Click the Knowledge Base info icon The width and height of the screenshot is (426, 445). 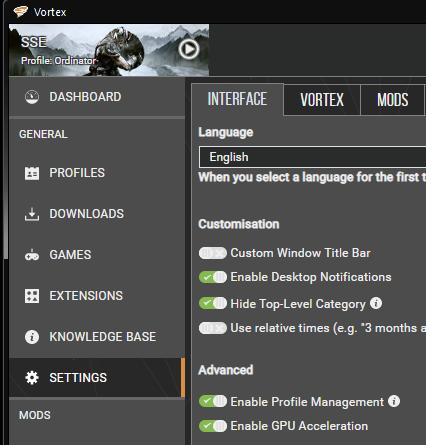pos(32,337)
